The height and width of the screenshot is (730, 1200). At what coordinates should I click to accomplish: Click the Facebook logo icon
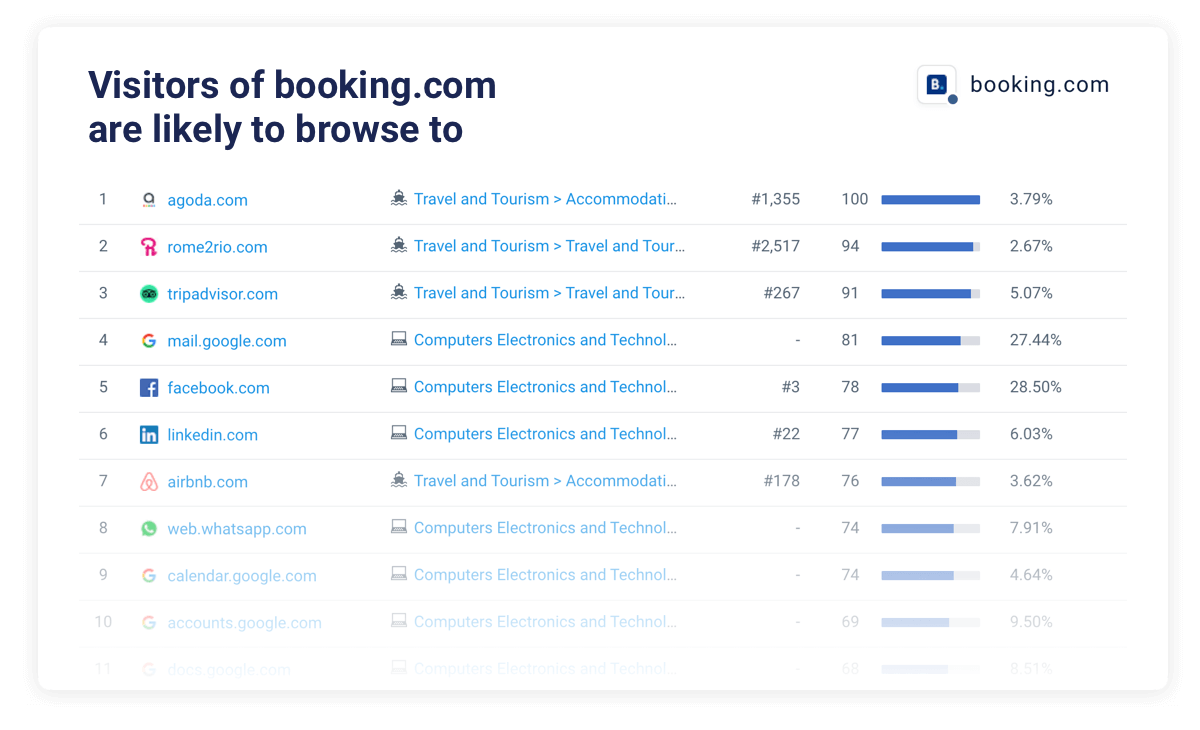149,388
